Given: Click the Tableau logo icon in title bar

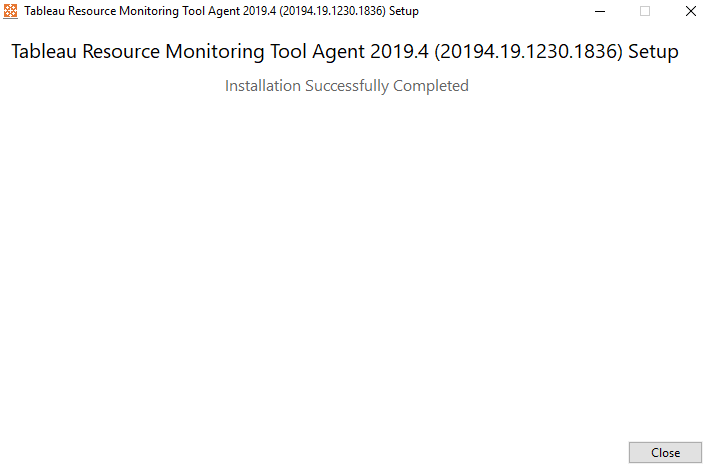Looking at the screenshot, I should 11,11.
